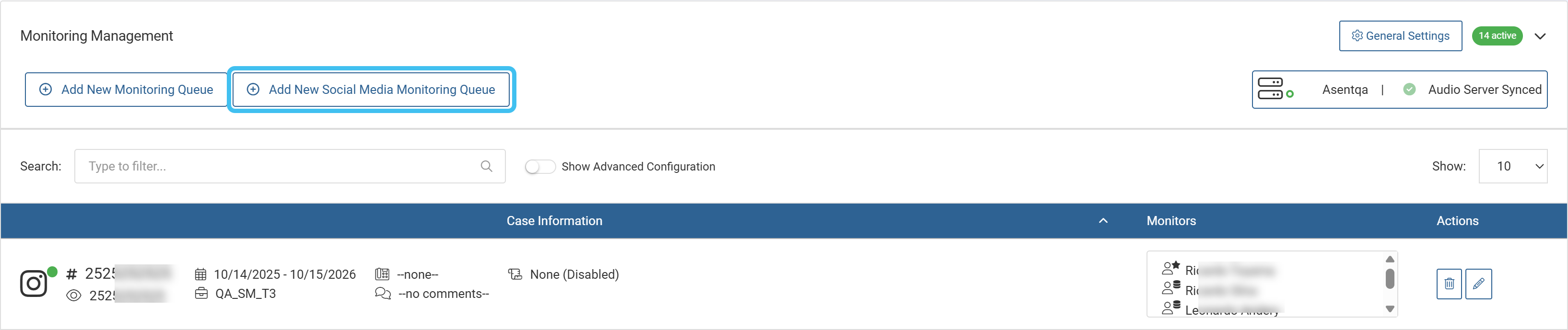Click the search magnifier icon
Screen dimensions: 1568x330
pyautogui.click(x=486, y=167)
